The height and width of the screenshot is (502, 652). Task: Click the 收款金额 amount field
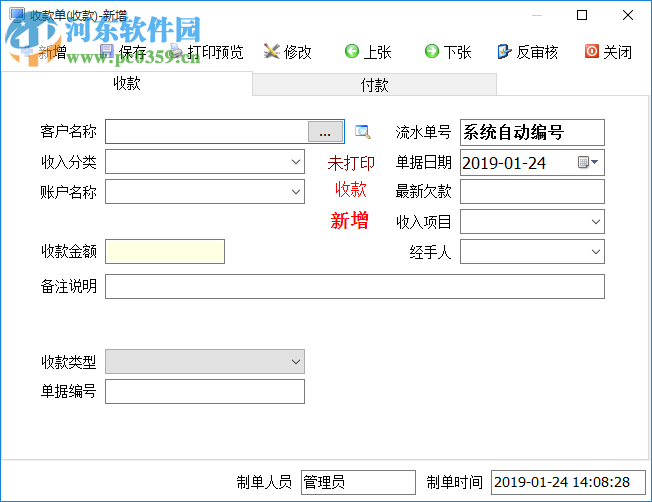tap(165, 252)
